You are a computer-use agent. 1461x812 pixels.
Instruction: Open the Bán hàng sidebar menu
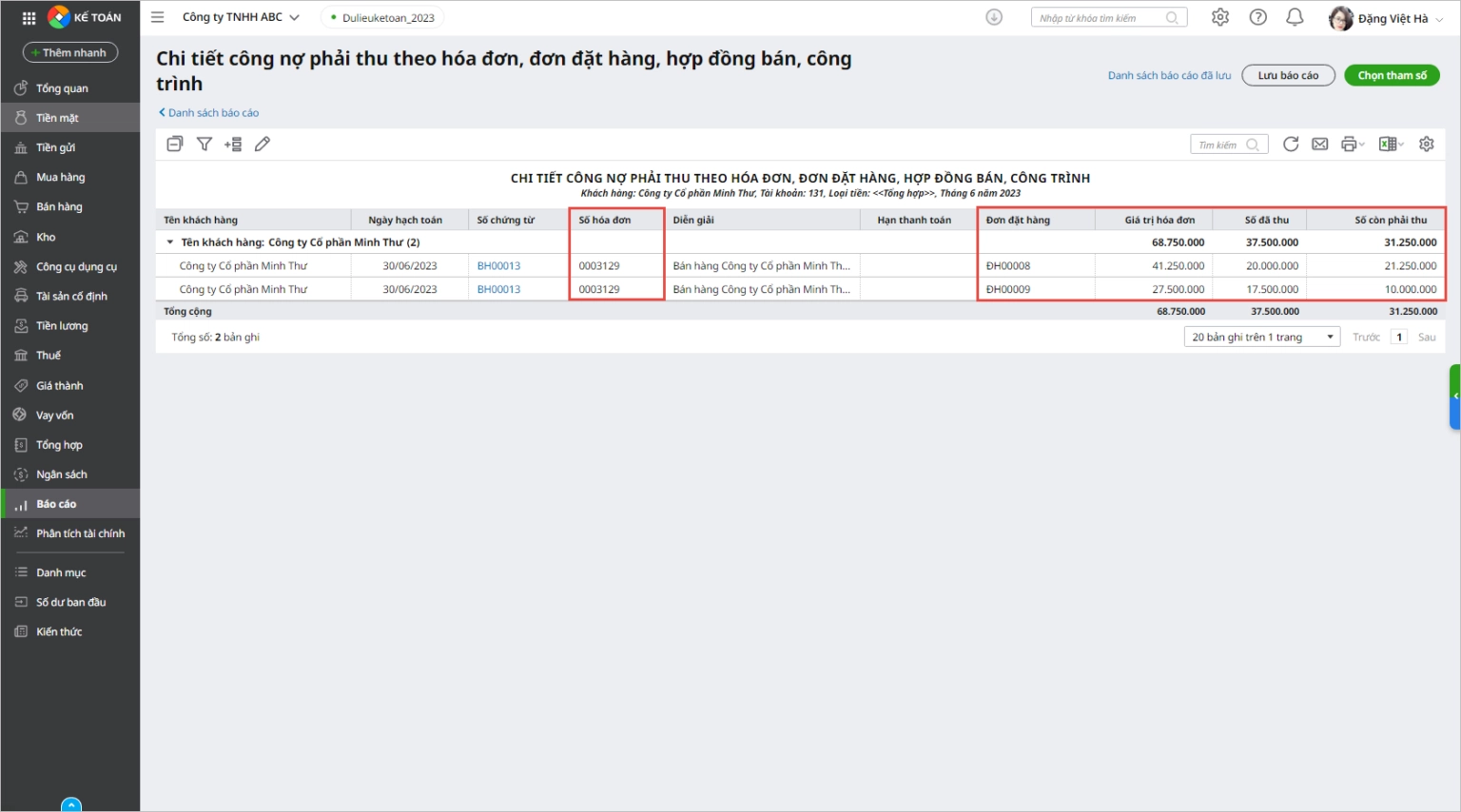click(59, 207)
